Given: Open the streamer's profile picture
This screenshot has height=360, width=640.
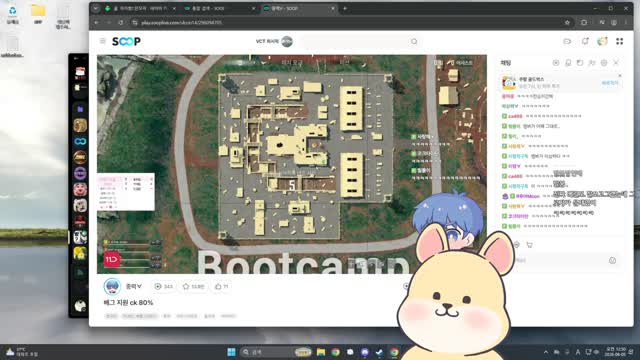Looking at the screenshot, I should click(x=112, y=287).
